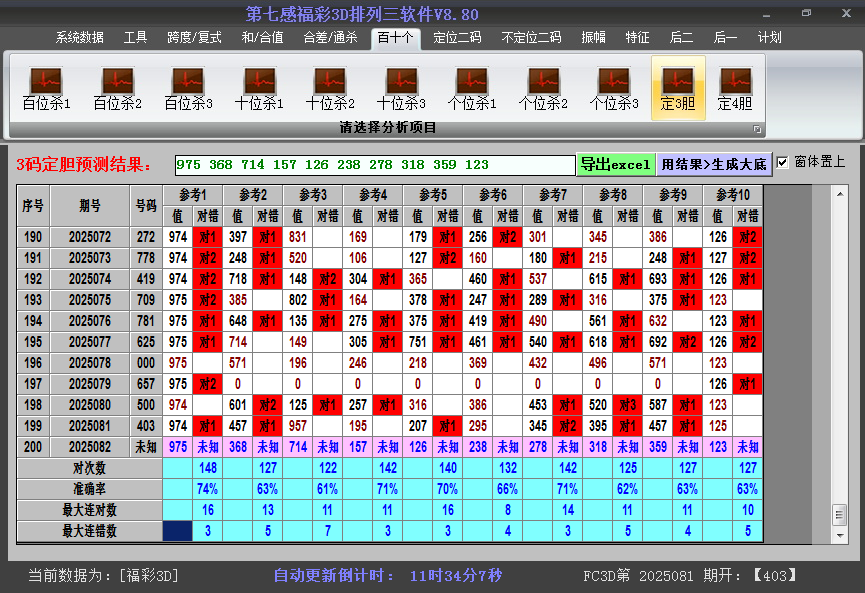
Task: Toggle the 窗体置上 checkbox
Action: pos(783,162)
